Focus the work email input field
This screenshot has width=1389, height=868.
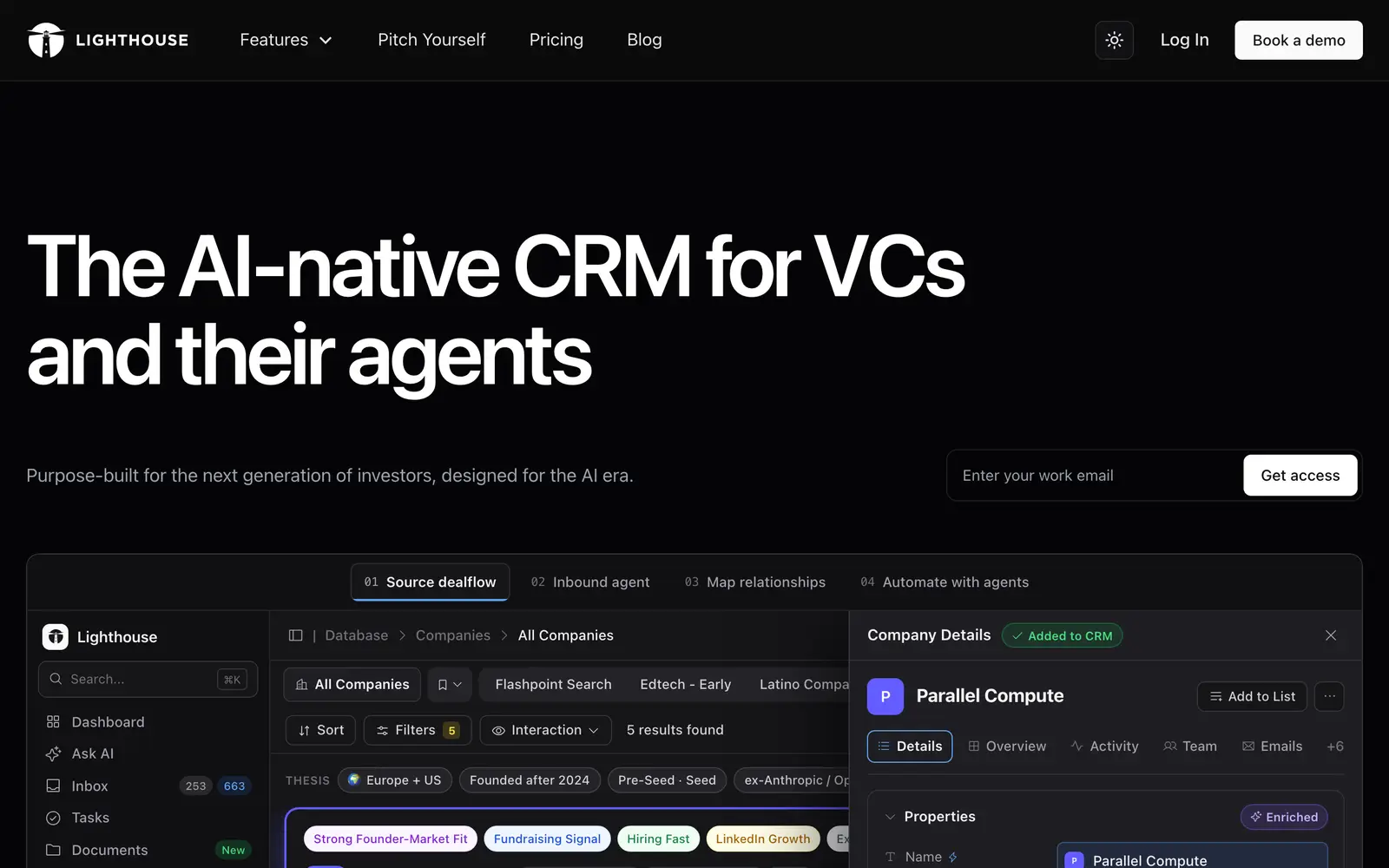1096,476
